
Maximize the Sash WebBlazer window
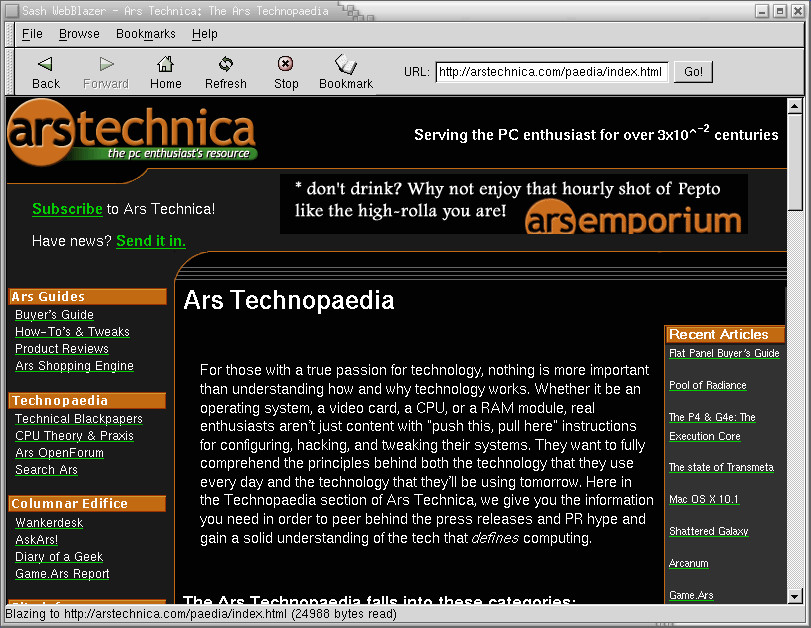tap(780, 11)
